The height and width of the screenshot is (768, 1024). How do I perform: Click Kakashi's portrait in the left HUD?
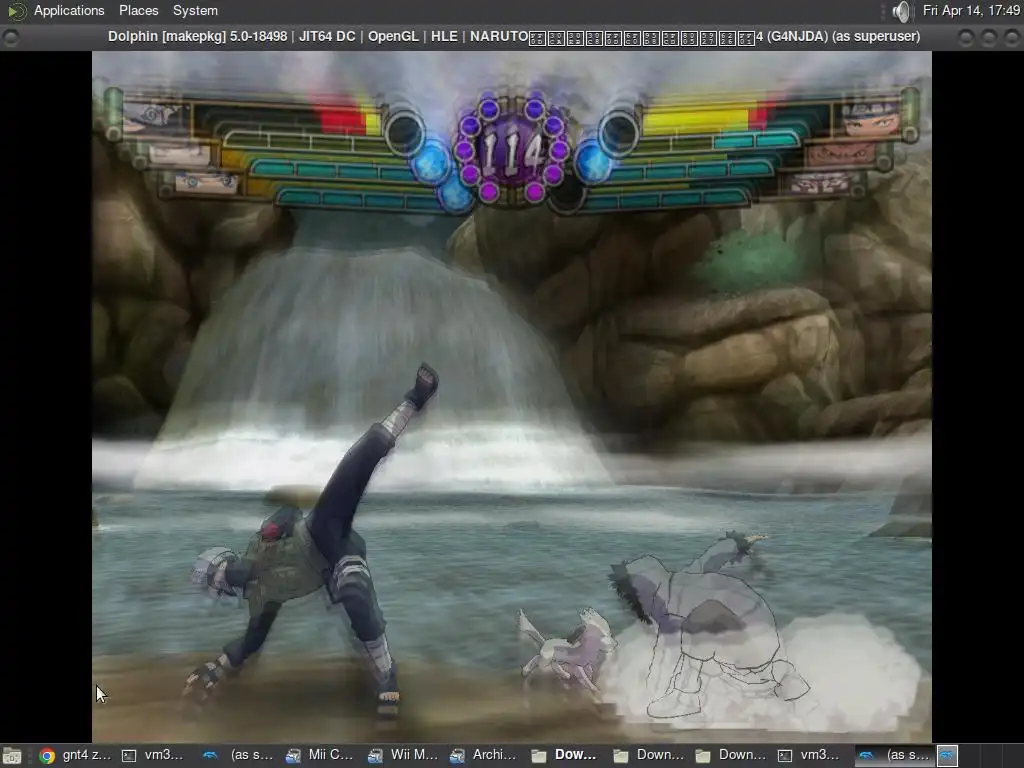click(x=155, y=119)
